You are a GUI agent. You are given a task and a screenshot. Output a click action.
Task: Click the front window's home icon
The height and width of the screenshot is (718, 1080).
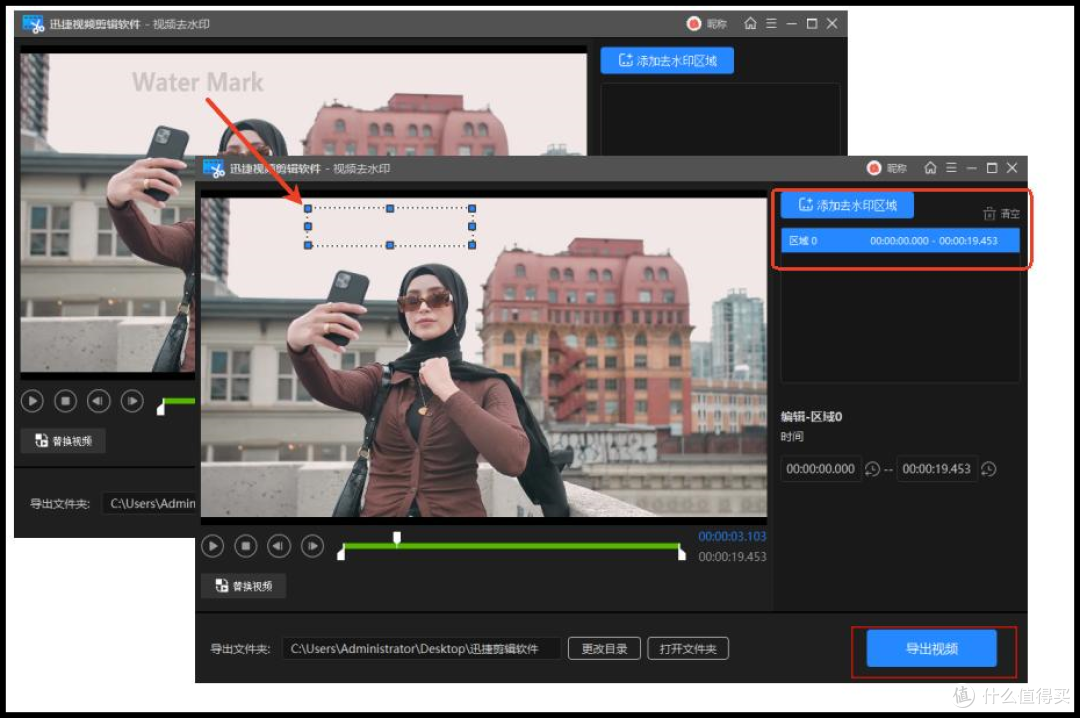click(x=930, y=167)
